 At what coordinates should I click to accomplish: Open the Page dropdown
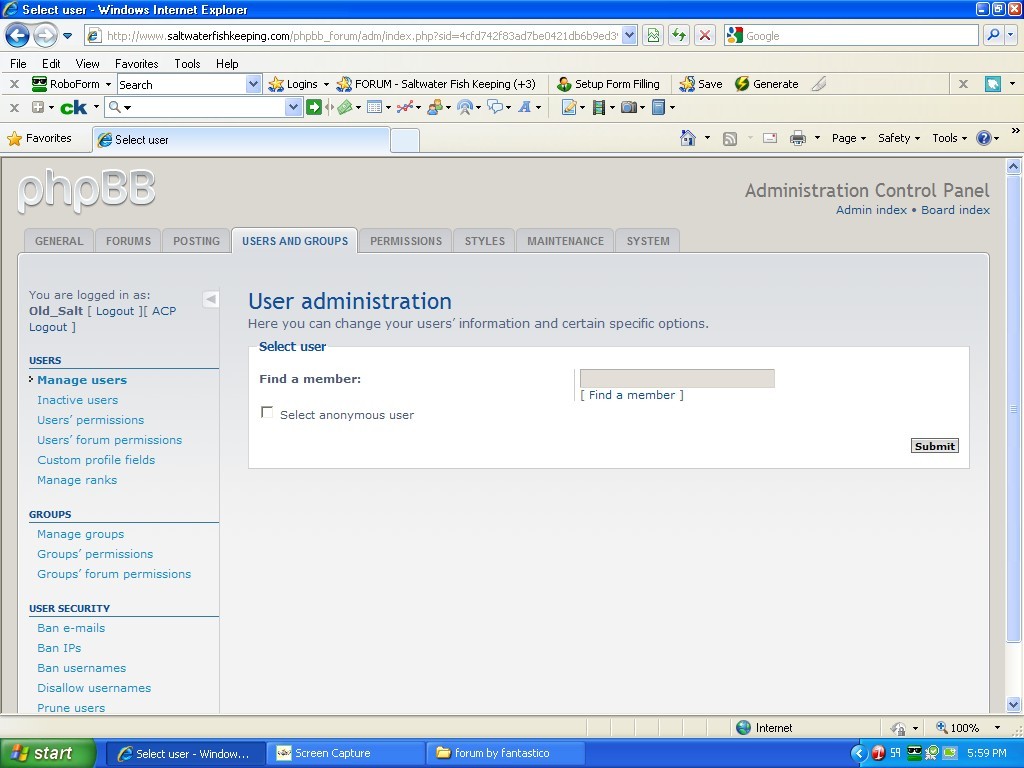click(845, 138)
